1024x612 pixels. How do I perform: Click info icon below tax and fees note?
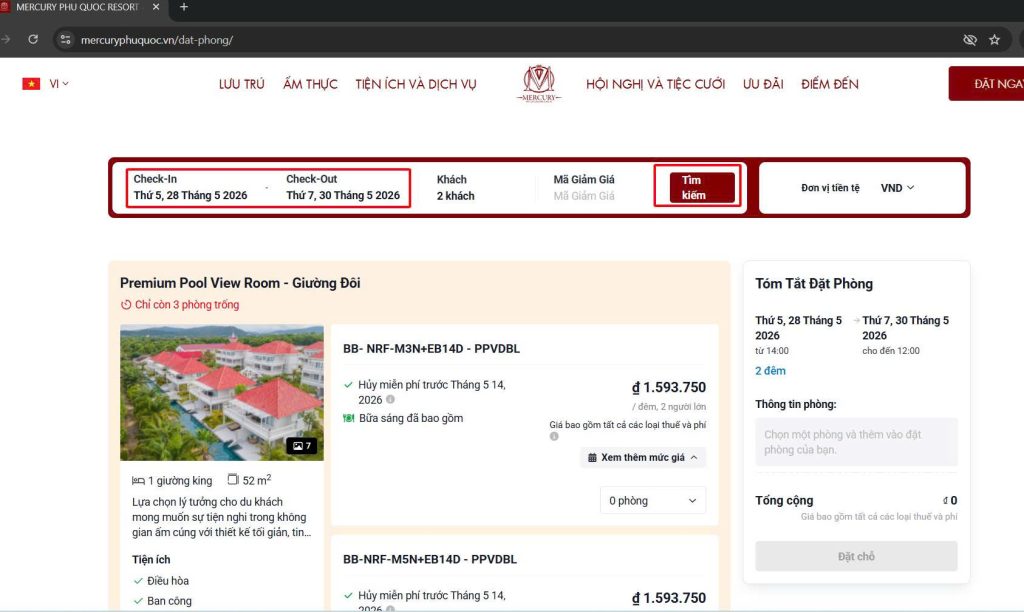tap(554, 437)
